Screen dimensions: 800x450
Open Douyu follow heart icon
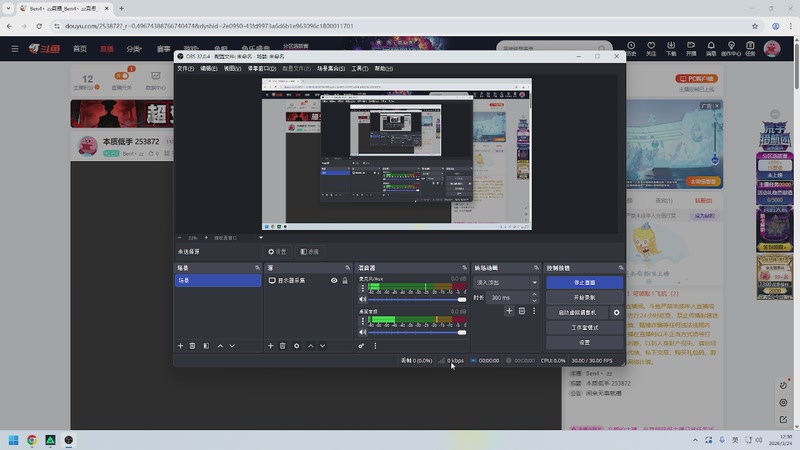point(651,48)
